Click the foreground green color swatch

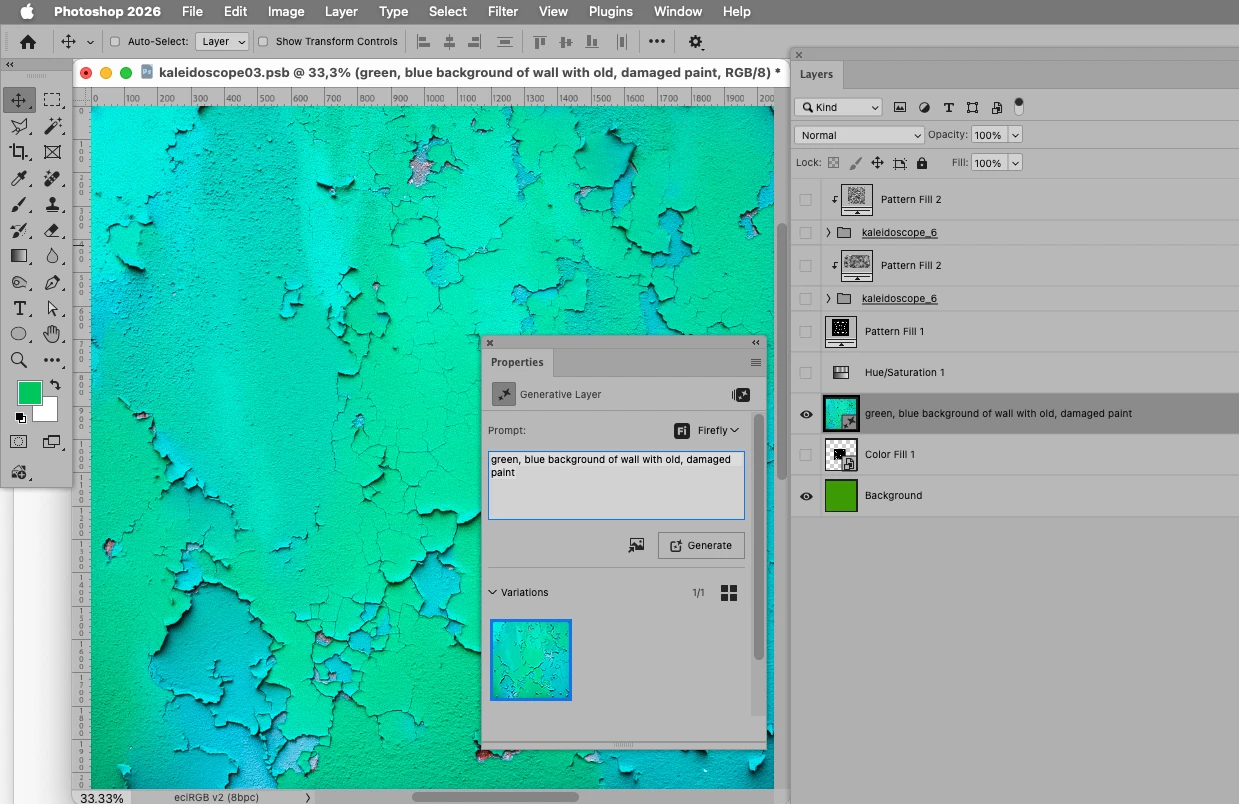click(x=30, y=392)
